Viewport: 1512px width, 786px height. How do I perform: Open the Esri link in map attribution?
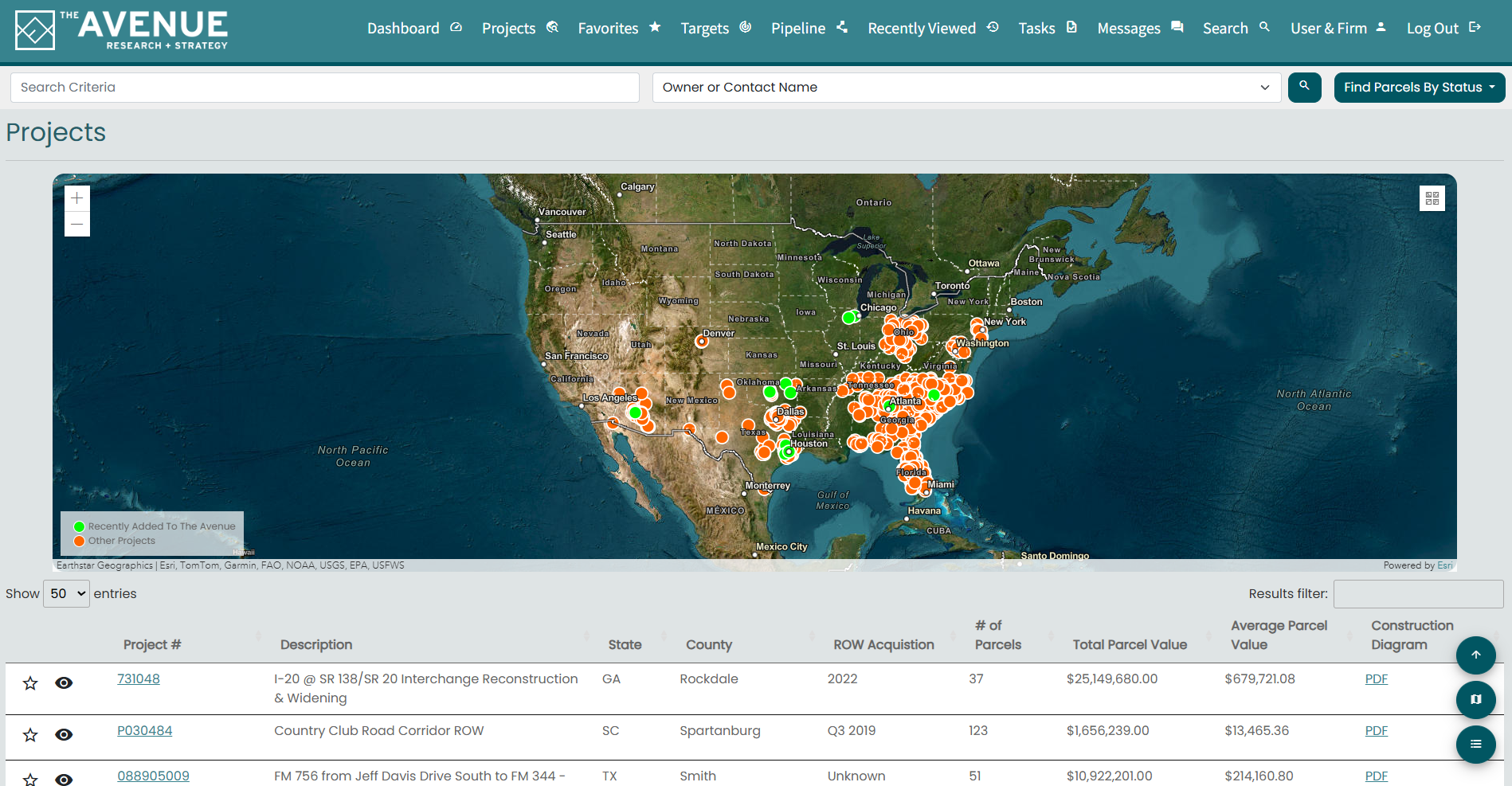(1445, 565)
